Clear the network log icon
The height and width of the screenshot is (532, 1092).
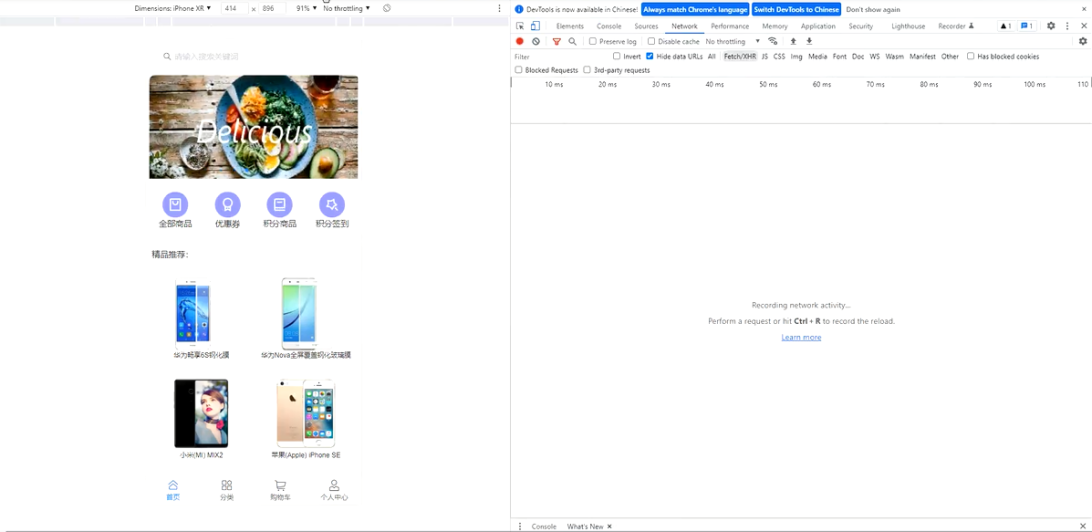tap(536, 41)
